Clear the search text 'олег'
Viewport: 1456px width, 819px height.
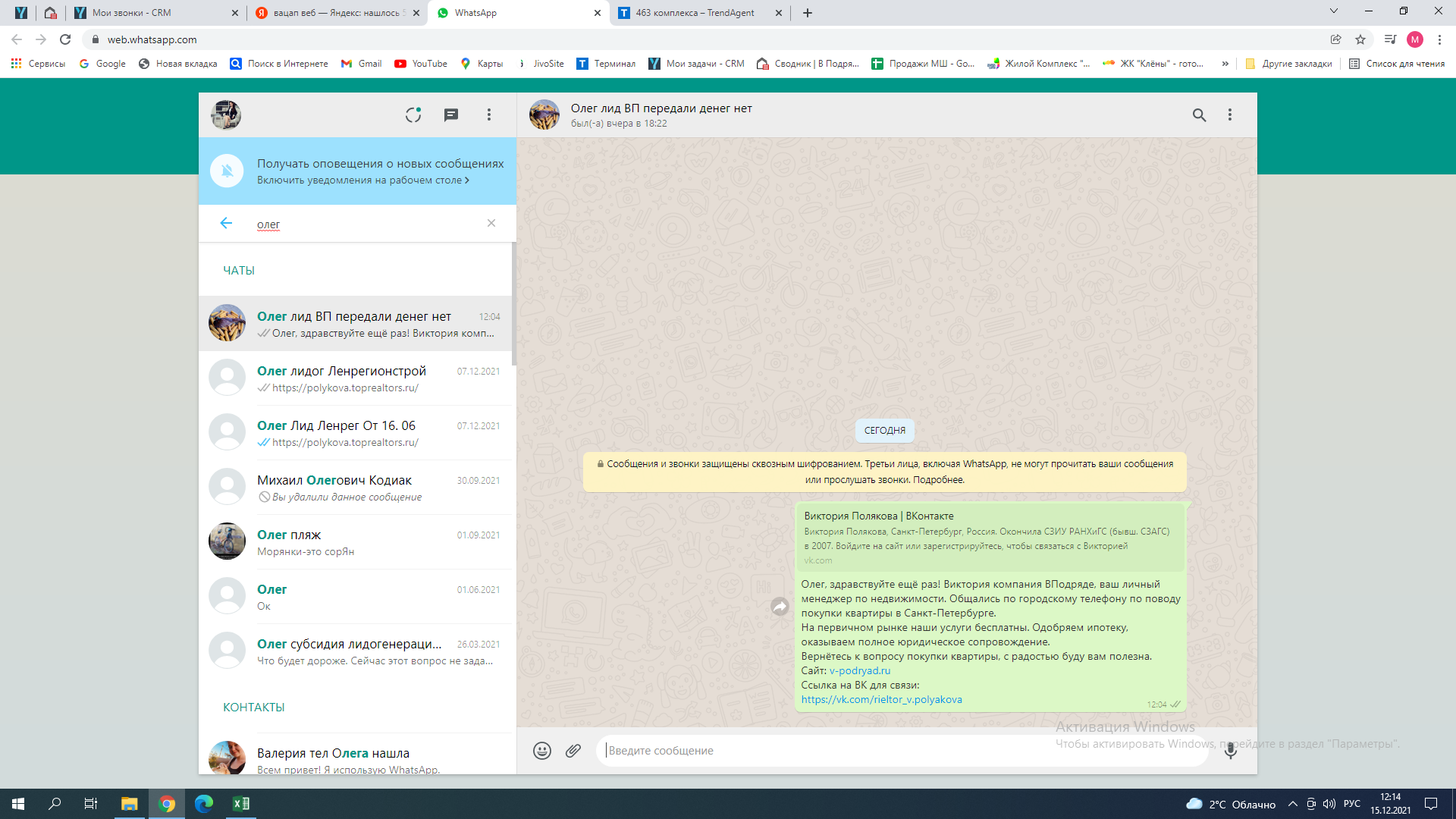pyautogui.click(x=491, y=223)
